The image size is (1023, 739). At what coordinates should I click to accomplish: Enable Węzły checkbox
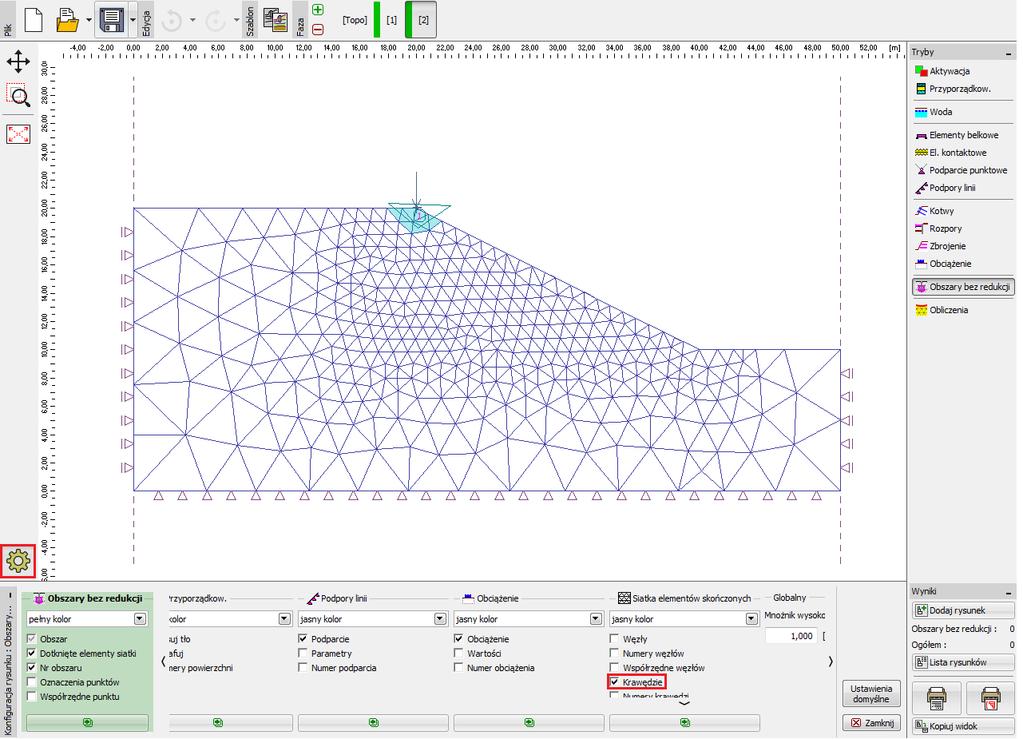click(614, 639)
